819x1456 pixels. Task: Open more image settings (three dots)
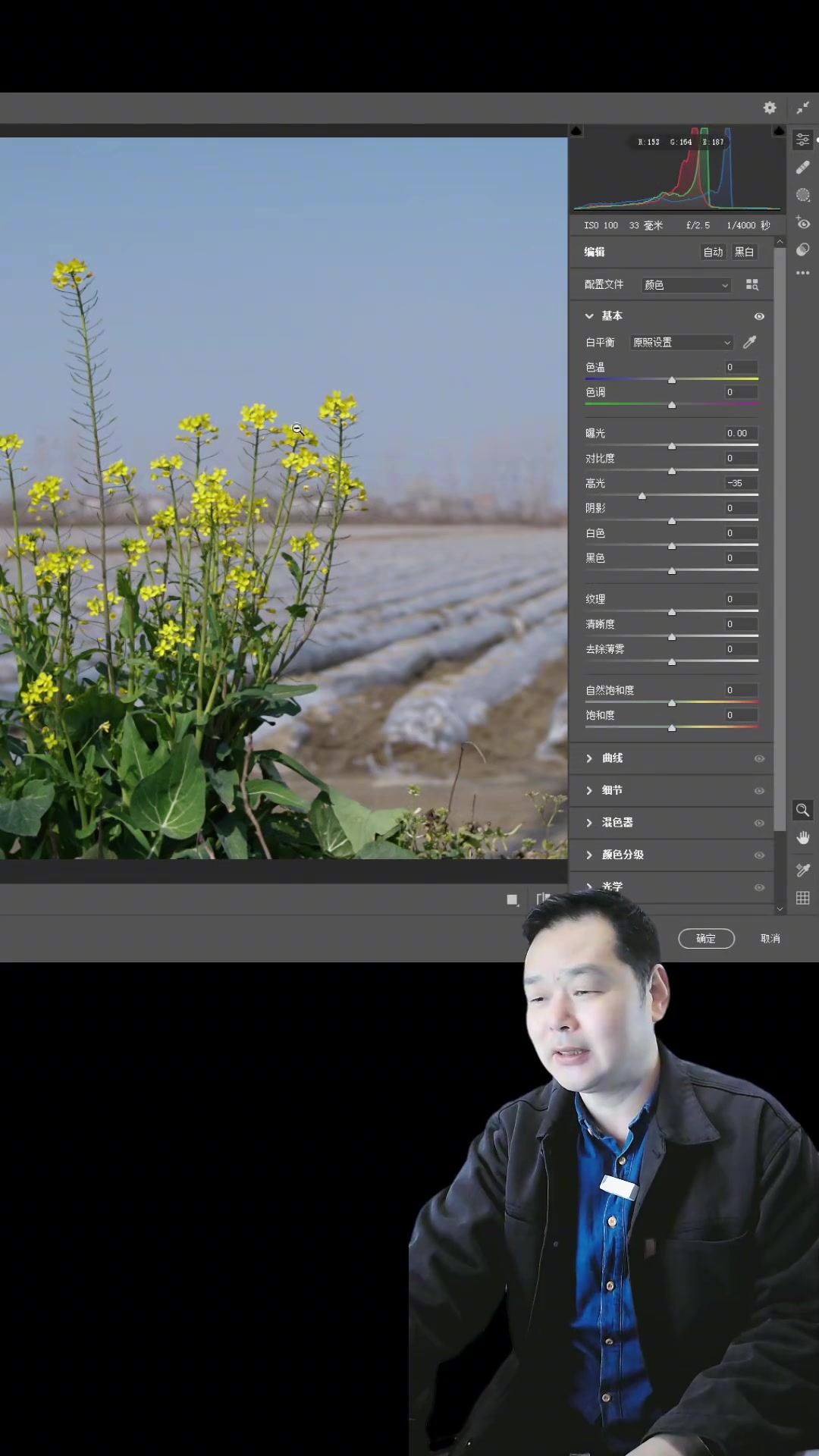[x=802, y=273]
